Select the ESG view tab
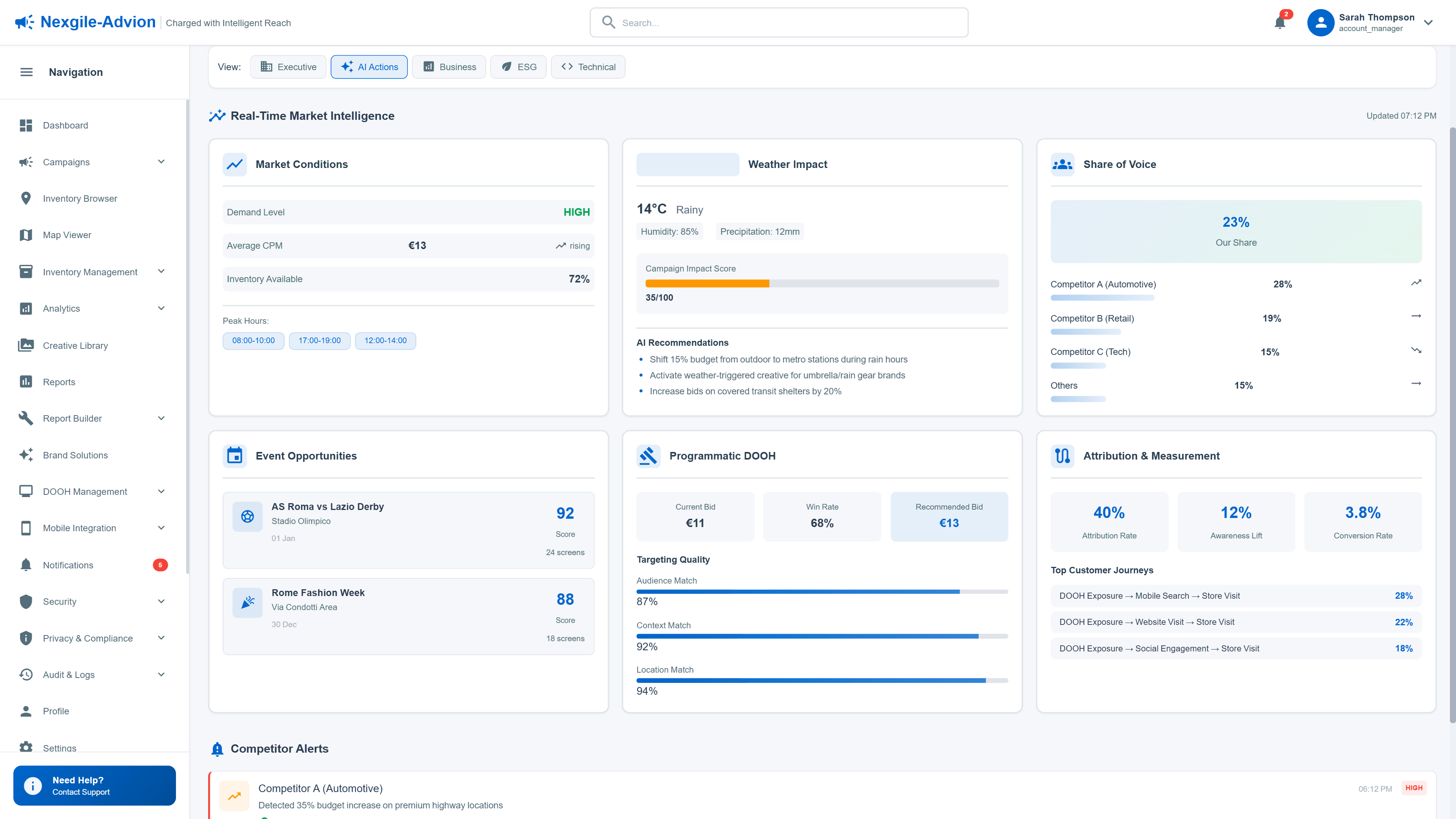The image size is (1456, 819). tap(518, 67)
